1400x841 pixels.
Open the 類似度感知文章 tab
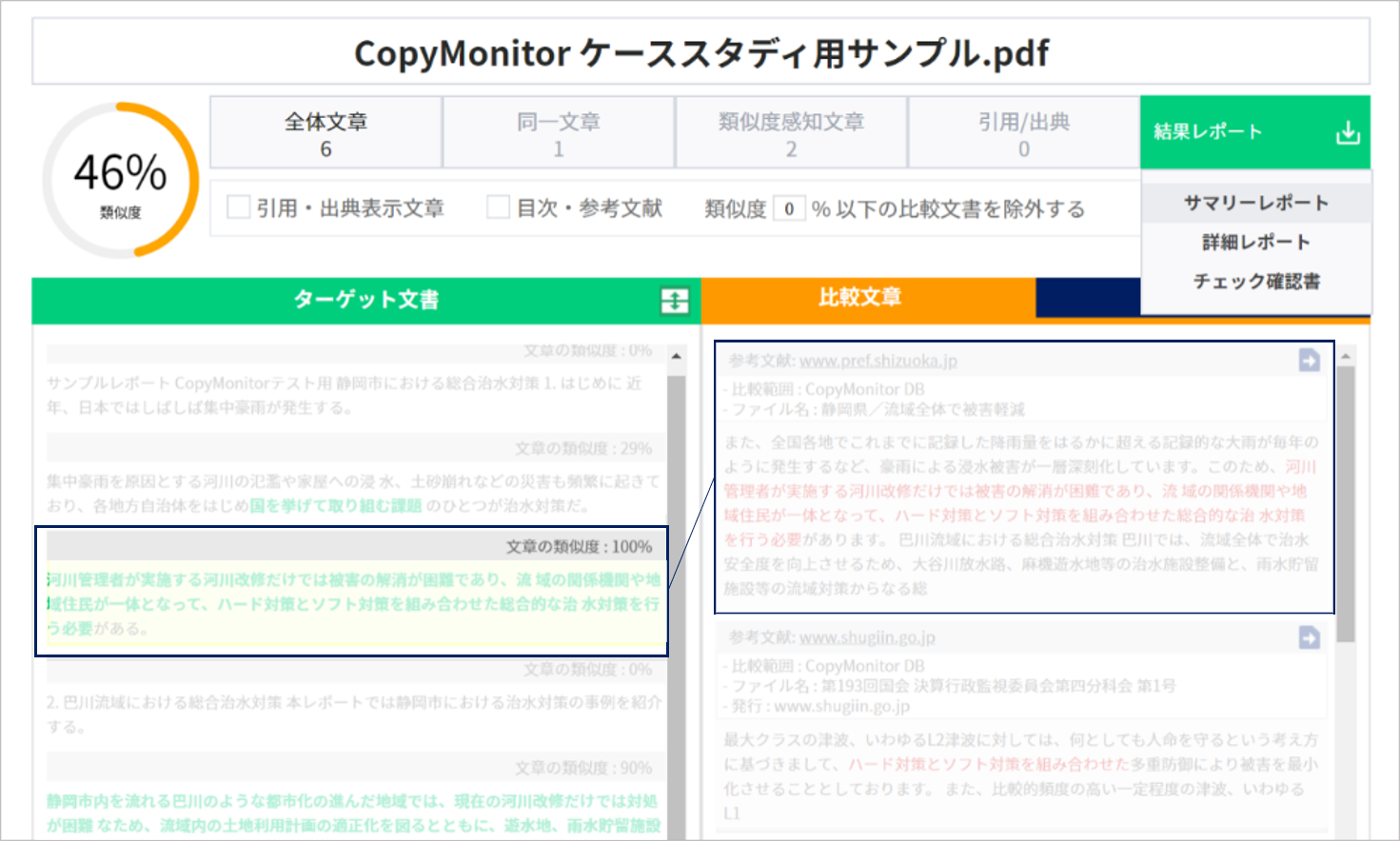791,133
